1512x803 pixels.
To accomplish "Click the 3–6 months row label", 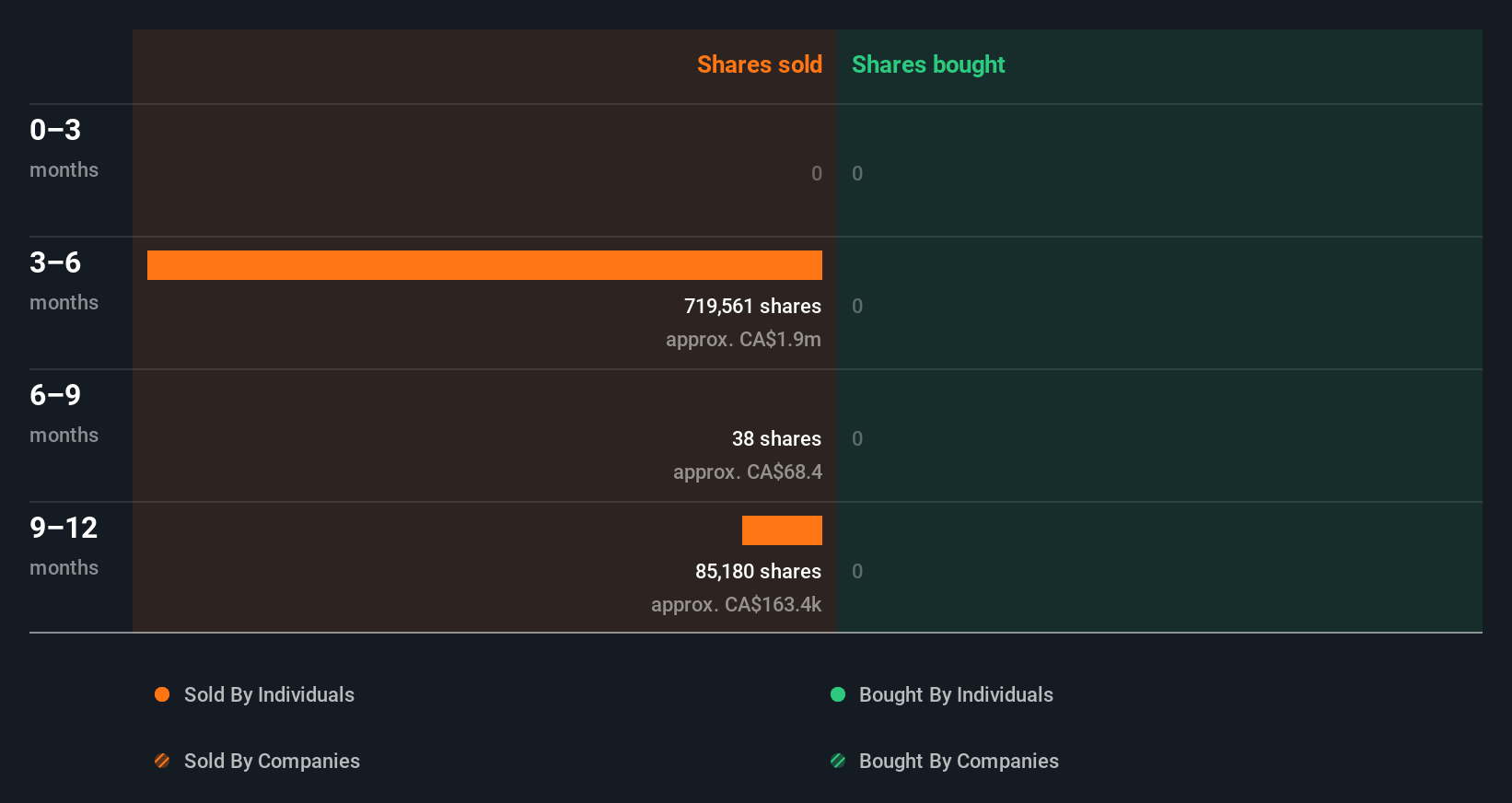I will (64, 280).
